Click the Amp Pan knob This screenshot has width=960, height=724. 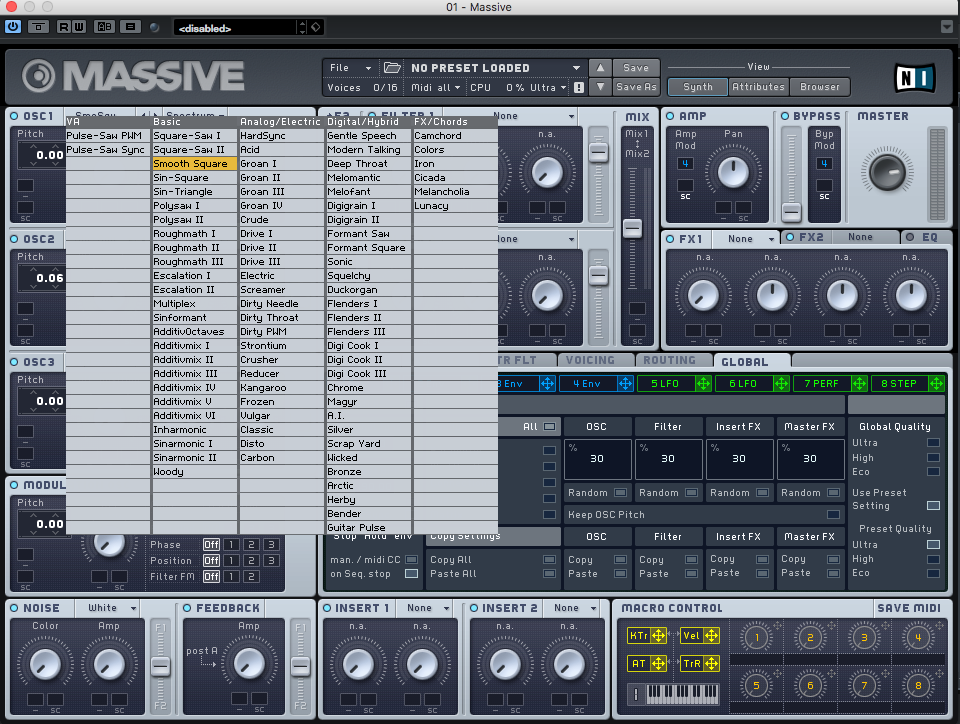(x=732, y=172)
